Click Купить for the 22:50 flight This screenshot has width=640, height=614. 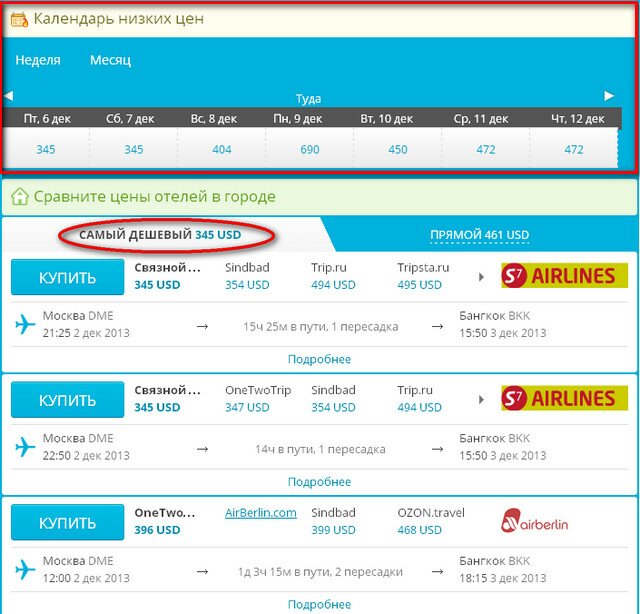(67, 400)
